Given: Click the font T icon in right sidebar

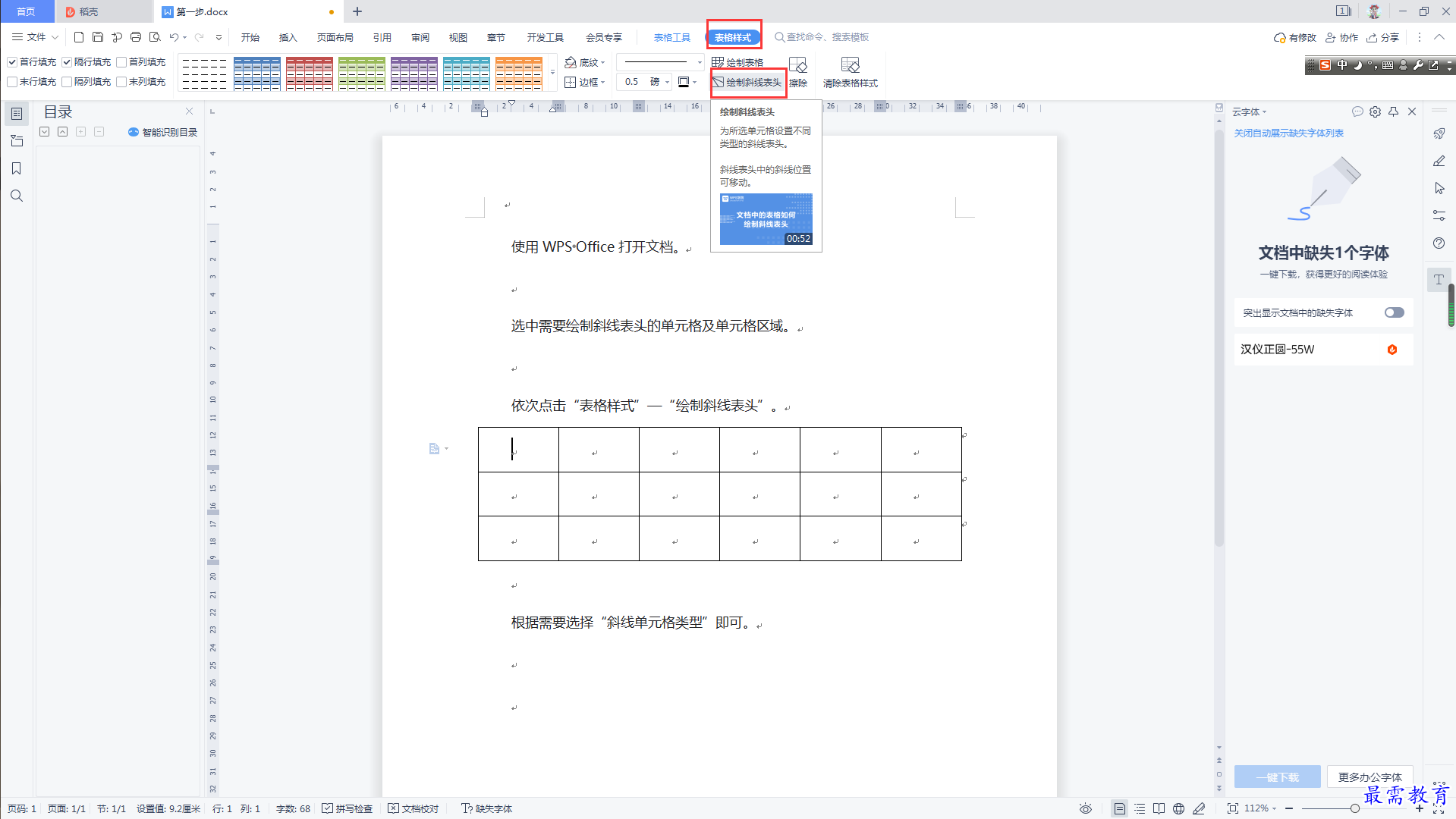Looking at the screenshot, I should point(1439,279).
